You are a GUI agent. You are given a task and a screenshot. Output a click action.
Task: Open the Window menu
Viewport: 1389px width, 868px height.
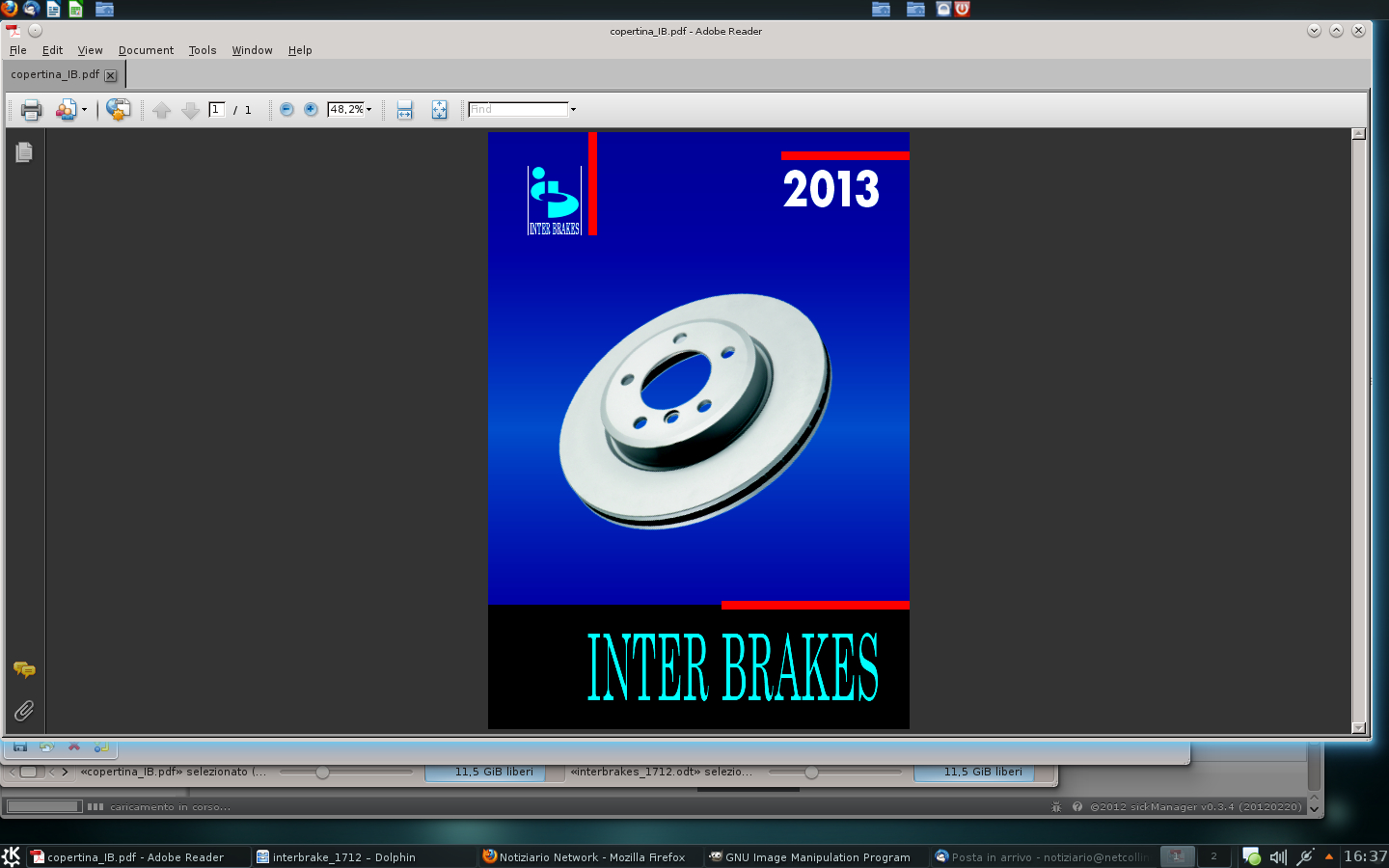click(x=252, y=50)
